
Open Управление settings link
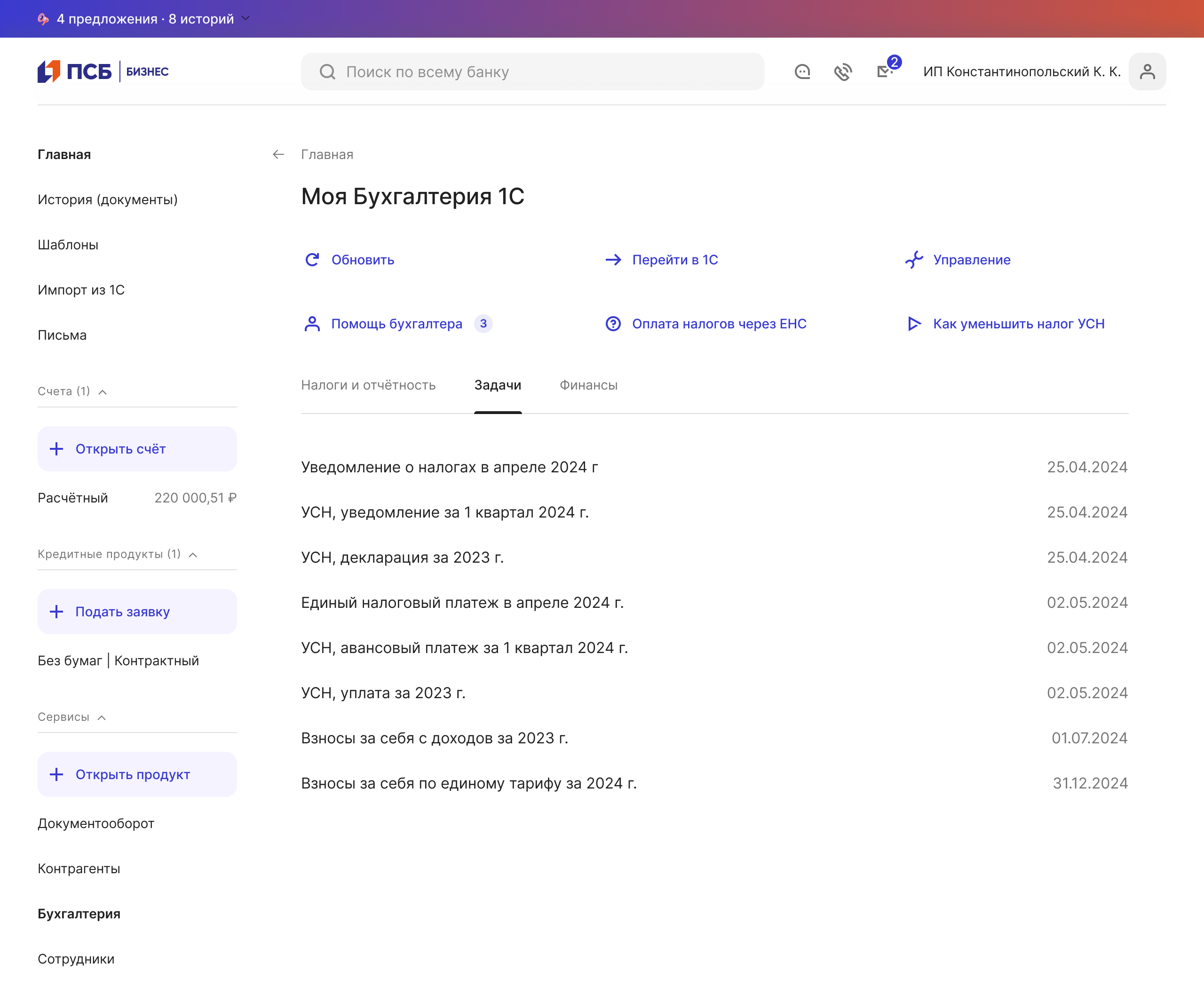pyautogui.click(x=971, y=260)
